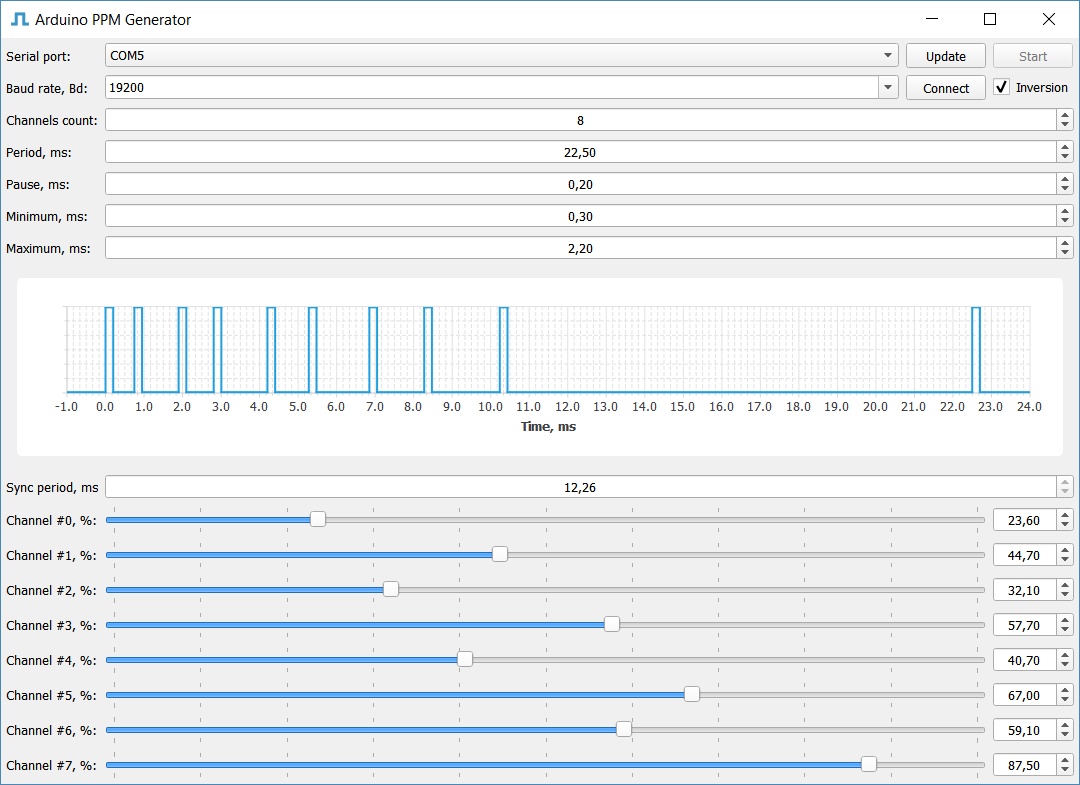Click the Minimum value field 0,30
Viewport: 1080px width, 785px height.
[580, 216]
